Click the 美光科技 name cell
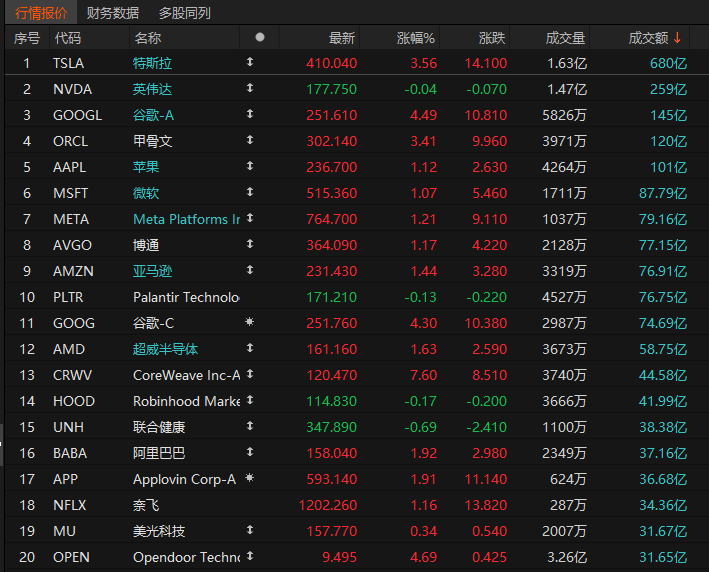 click(x=159, y=531)
